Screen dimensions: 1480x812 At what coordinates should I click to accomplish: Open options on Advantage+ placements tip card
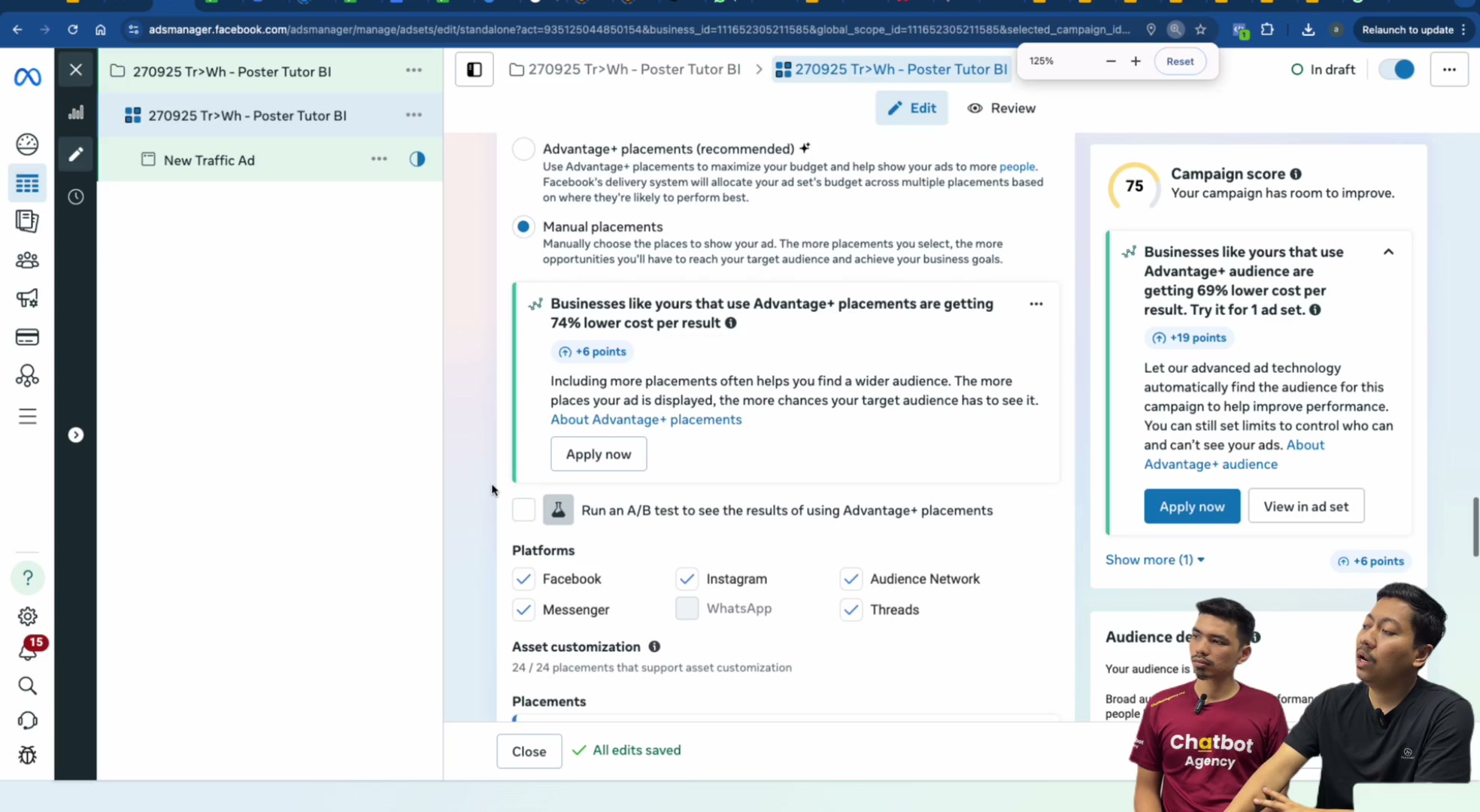[x=1036, y=304]
